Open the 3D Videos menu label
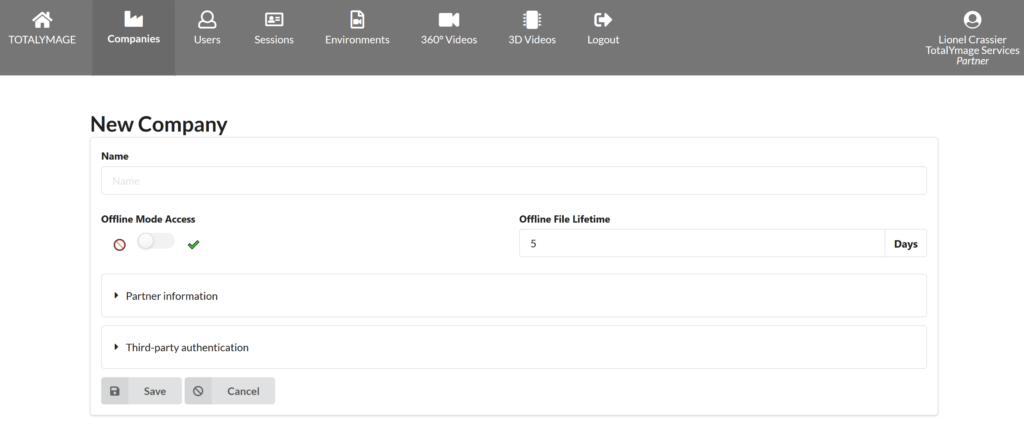The height and width of the screenshot is (448, 1024). [532, 40]
